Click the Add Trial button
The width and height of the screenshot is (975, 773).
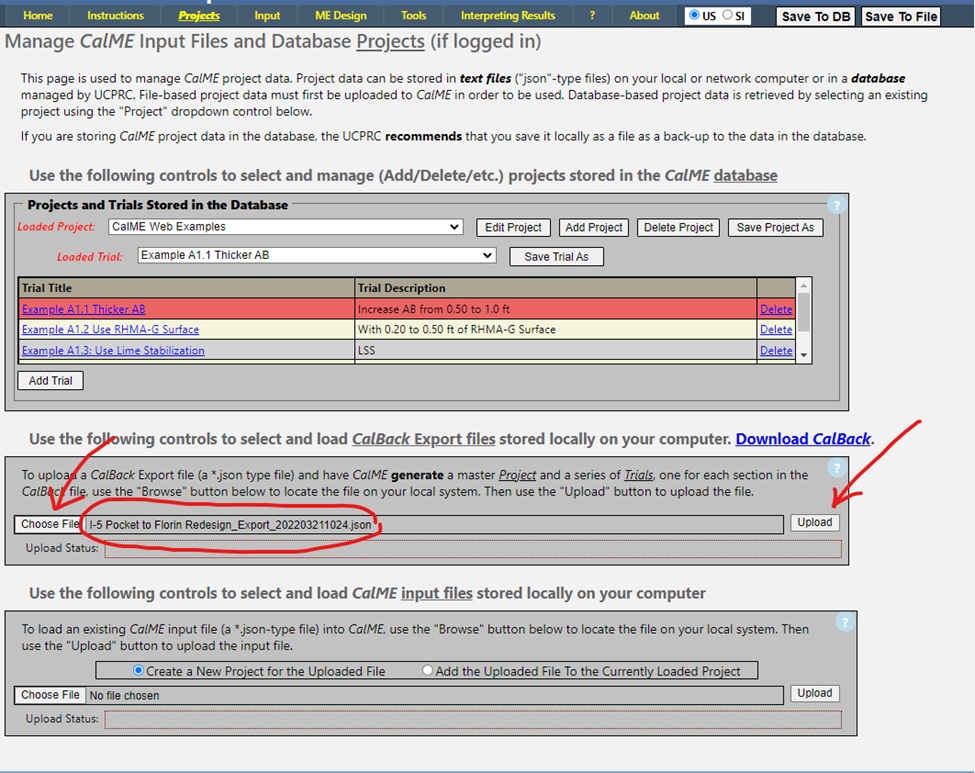[50, 381]
